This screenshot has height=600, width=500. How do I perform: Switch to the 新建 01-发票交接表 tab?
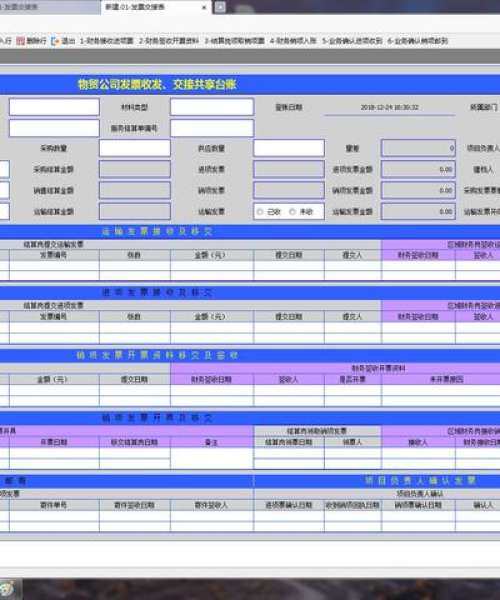click(x=135, y=7)
